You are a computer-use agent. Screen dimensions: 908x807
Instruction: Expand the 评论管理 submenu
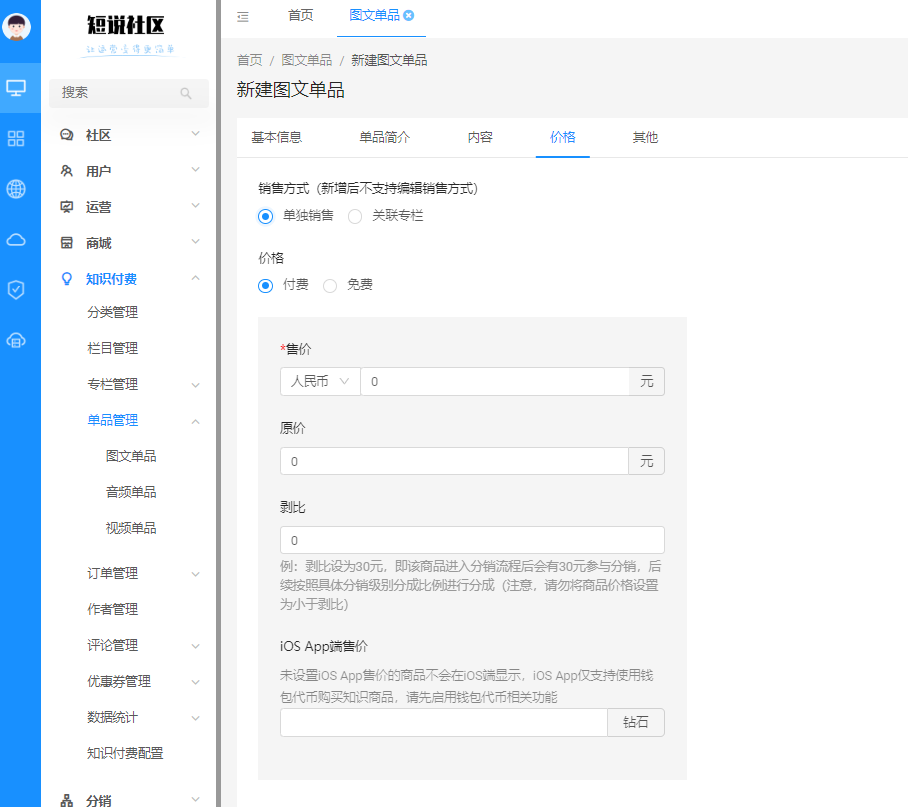tap(196, 646)
